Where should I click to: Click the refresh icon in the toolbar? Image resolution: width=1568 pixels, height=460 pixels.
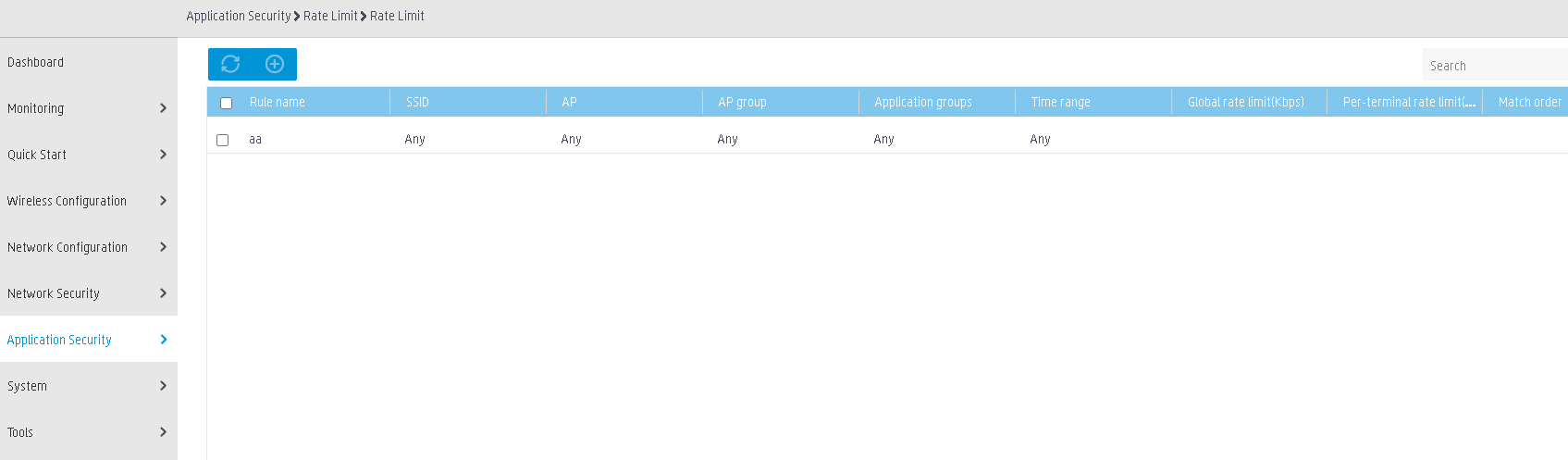point(230,64)
